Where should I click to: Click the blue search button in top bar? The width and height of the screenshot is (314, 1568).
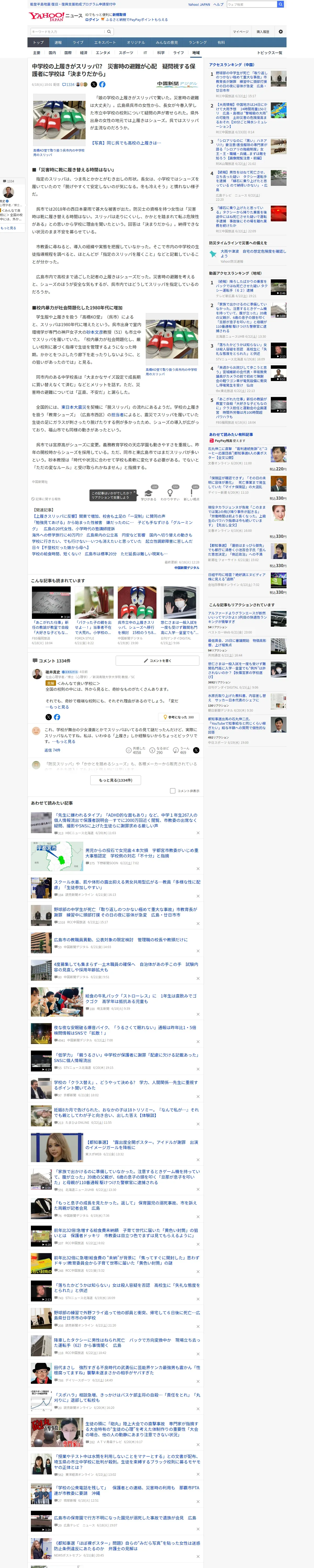(x=281, y=4)
